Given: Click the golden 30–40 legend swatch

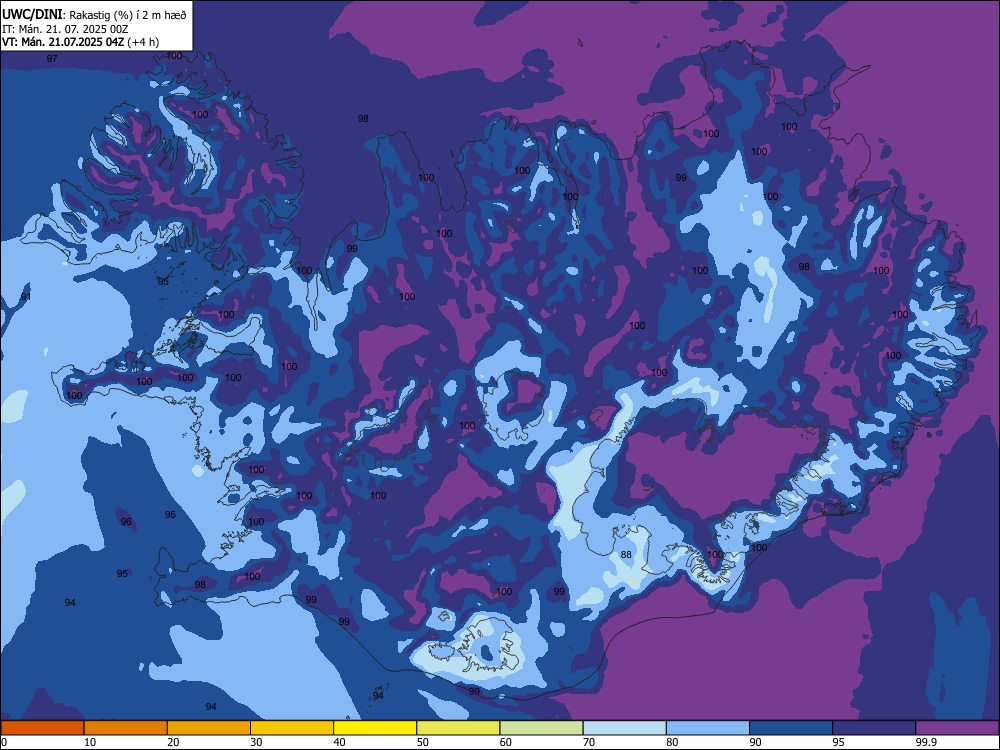Looking at the screenshot, I should tap(292, 728).
